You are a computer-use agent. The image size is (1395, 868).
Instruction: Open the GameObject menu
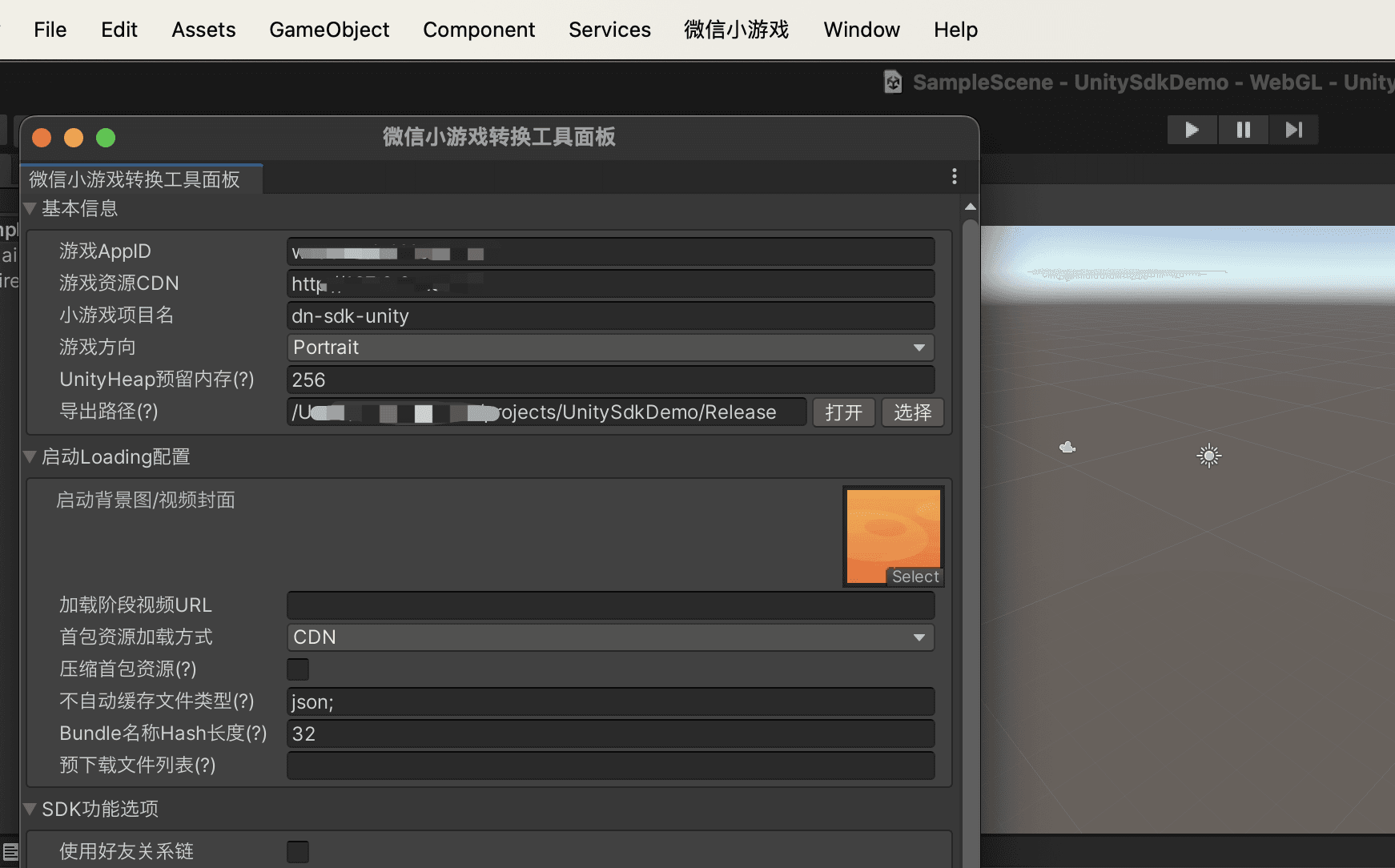click(x=329, y=30)
